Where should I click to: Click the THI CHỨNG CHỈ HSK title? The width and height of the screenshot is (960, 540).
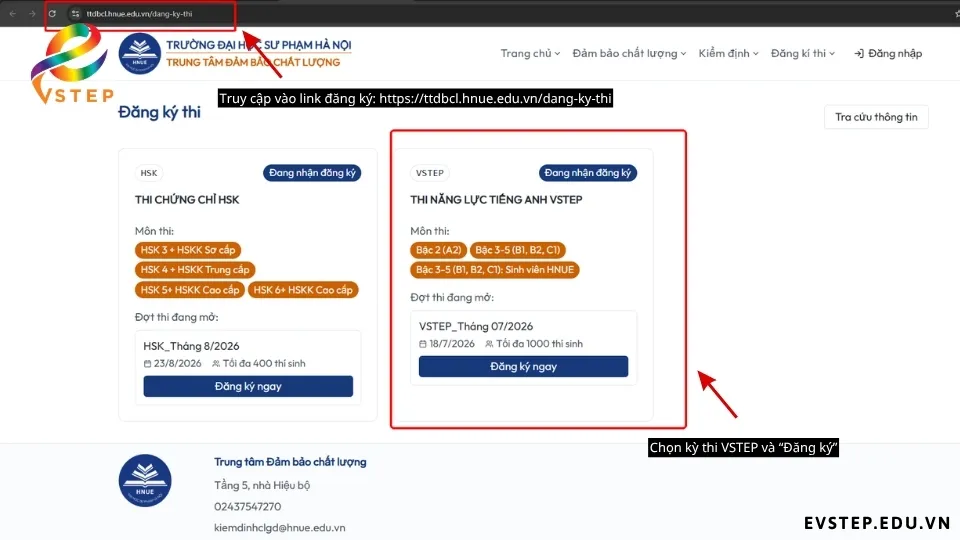[x=187, y=200]
